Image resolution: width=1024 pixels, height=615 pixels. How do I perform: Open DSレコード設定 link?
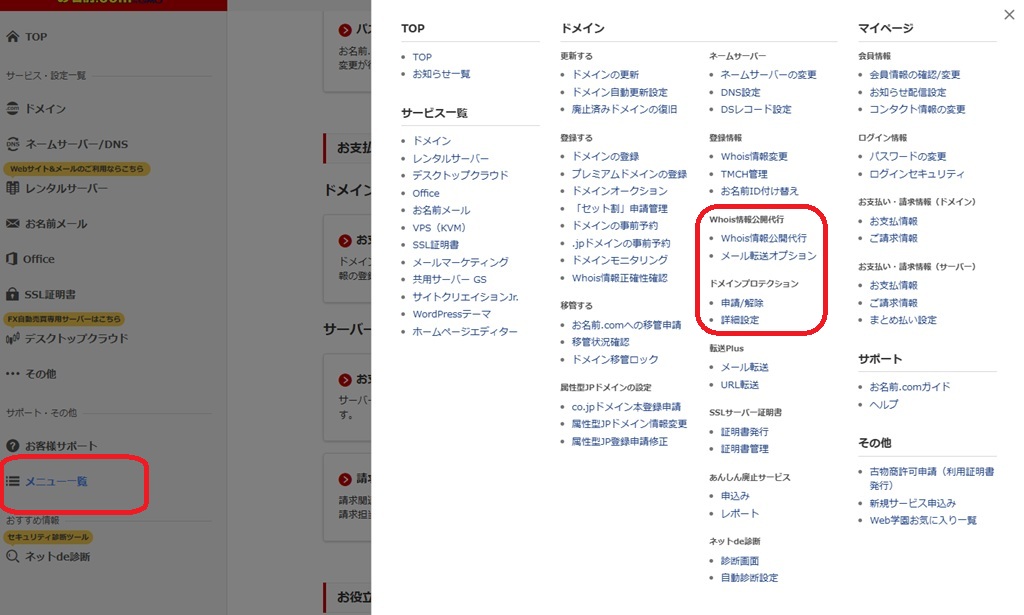point(756,109)
